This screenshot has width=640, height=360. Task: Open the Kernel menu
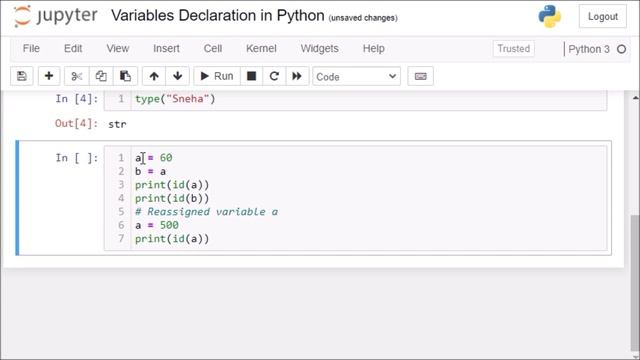(x=261, y=49)
